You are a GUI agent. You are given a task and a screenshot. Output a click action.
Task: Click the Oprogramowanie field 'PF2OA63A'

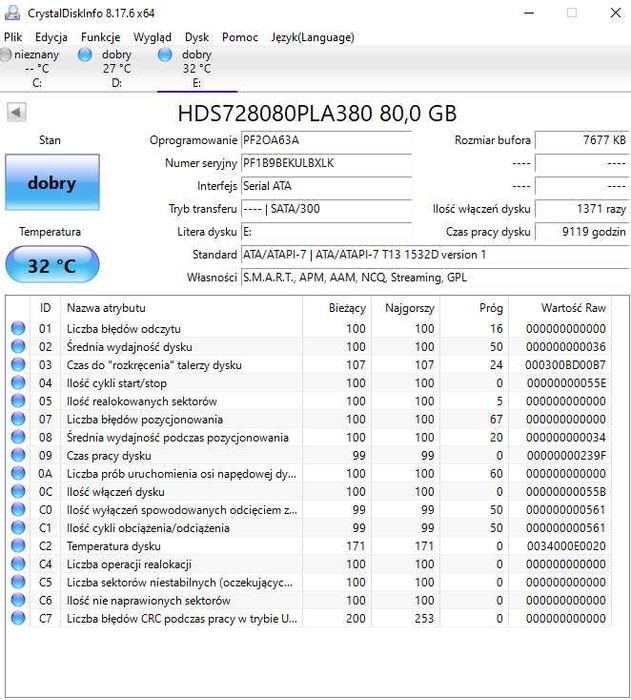tap(326, 140)
